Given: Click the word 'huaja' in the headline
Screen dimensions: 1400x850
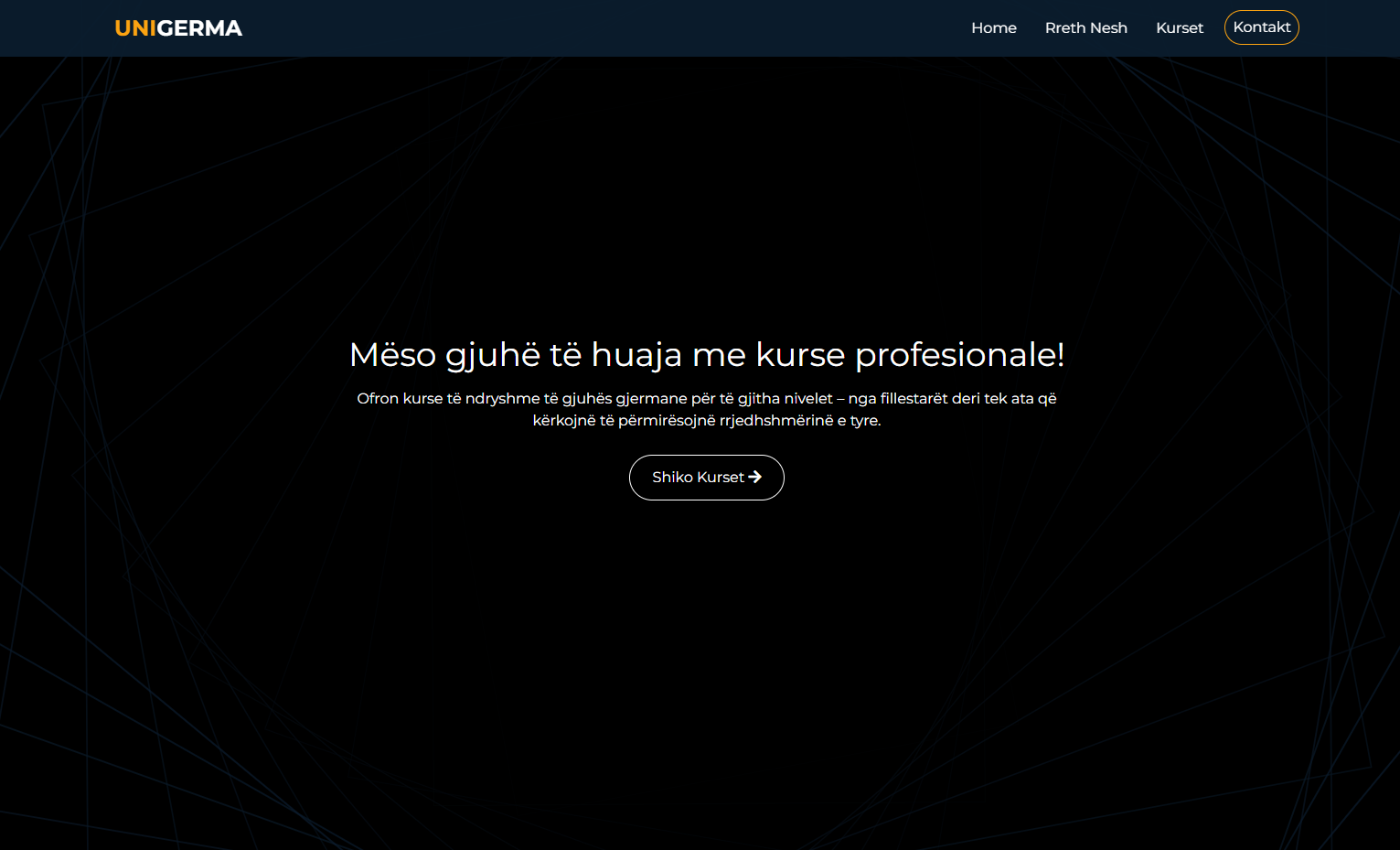Looking at the screenshot, I should tap(636, 355).
